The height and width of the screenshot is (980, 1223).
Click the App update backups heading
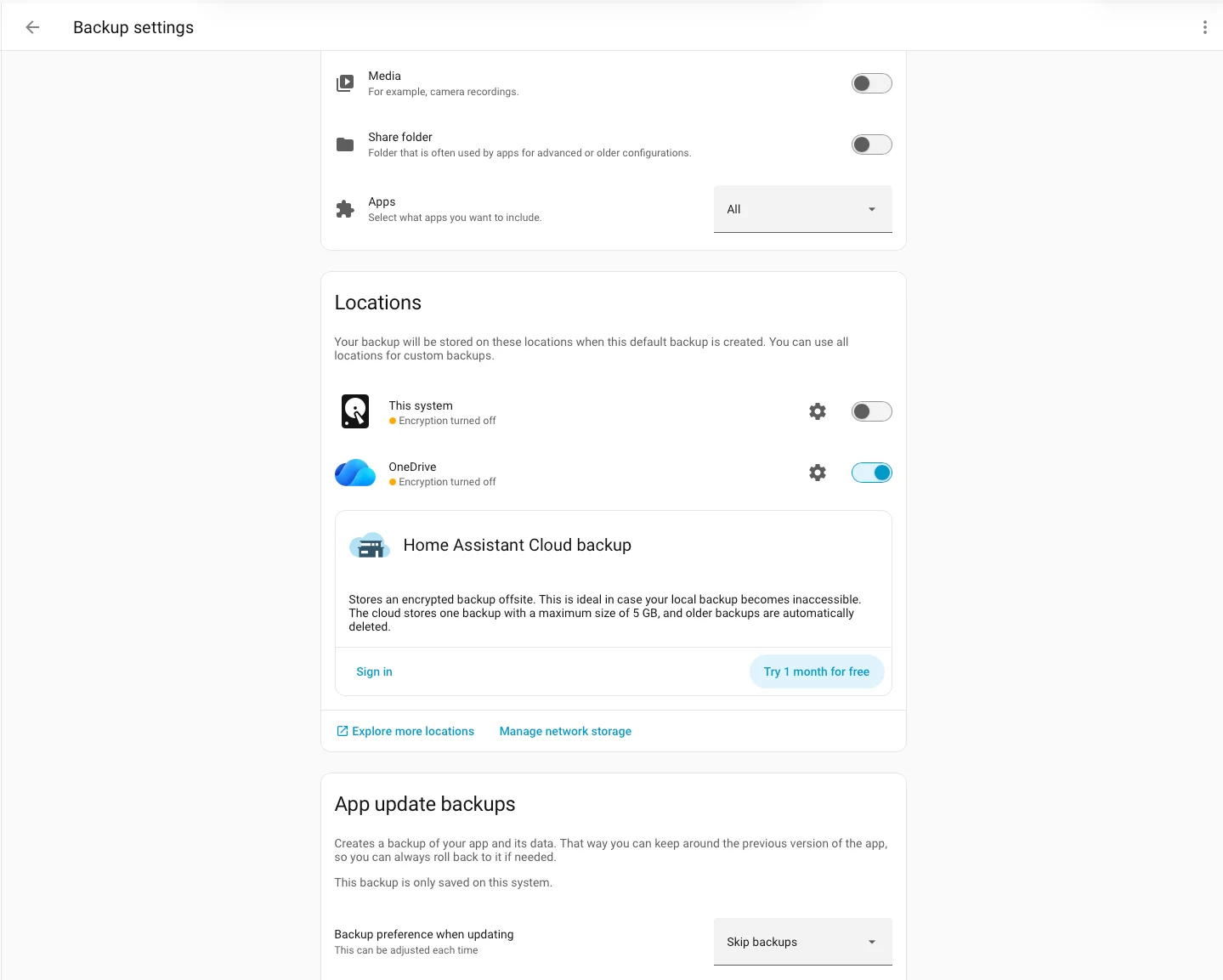pos(425,804)
